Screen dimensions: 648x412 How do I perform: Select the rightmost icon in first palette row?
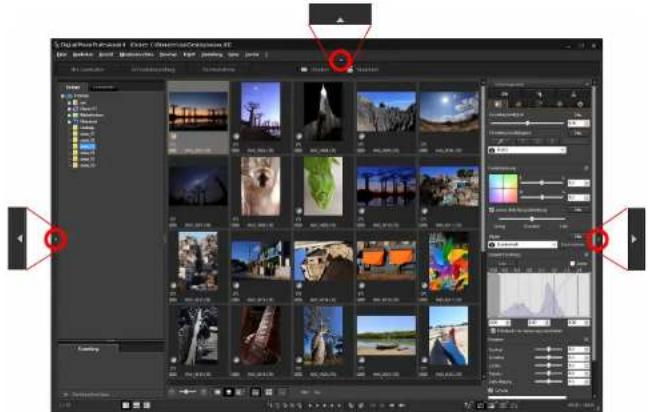click(x=574, y=95)
